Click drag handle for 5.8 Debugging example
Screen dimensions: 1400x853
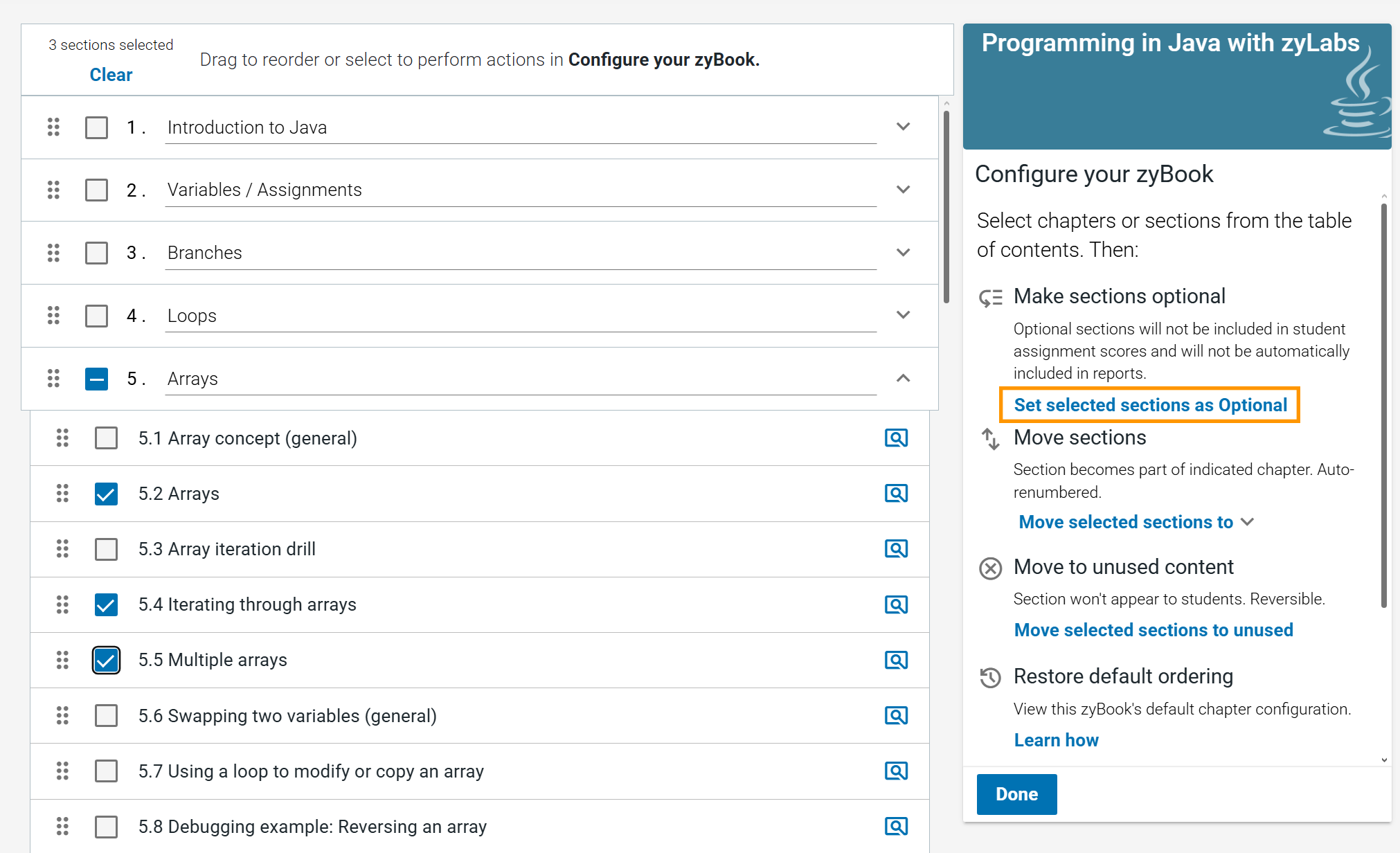click(62, 826)
